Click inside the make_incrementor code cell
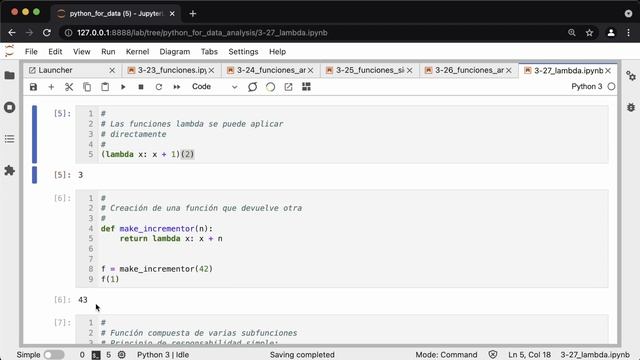The image size is (640, 360). [342, 239]
